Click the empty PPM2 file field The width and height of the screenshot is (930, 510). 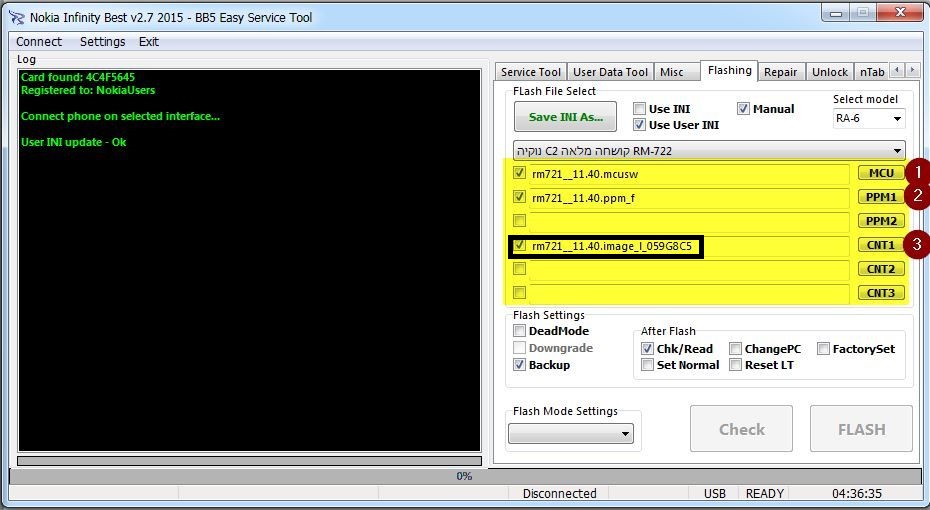[x=689, y=222]
